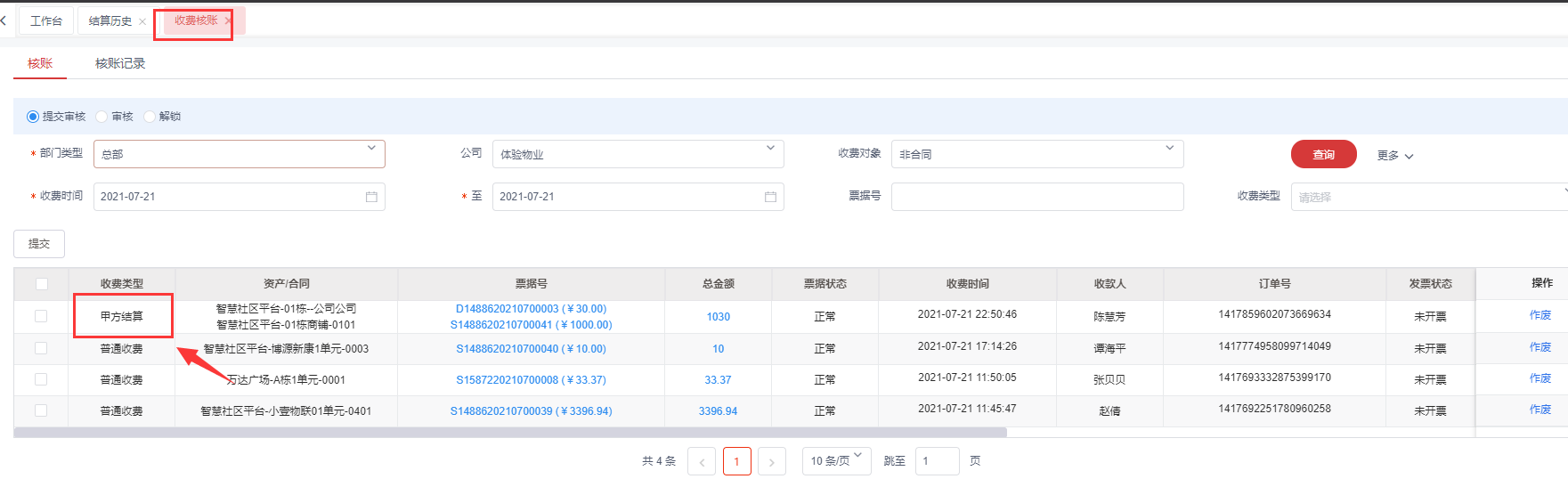1568x479 pixels.
Task: Click the red 查询 button
Action: [x=1323, y=154]
